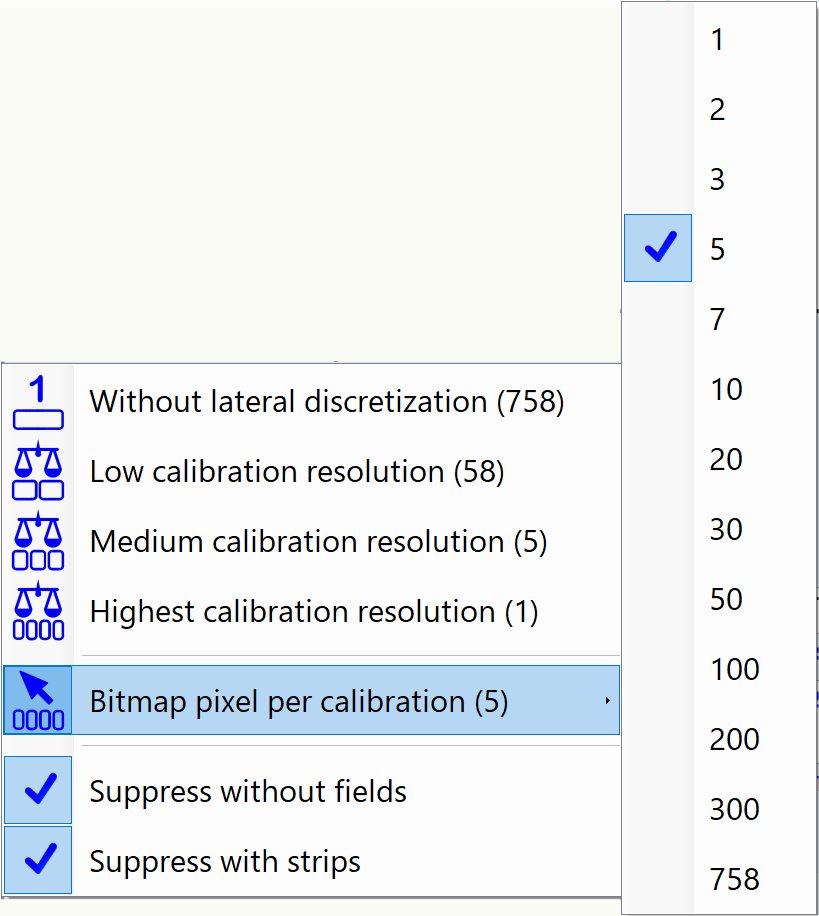Pick Medium calibration resolution (5)
Viewport: 819px width, 916px height.
coord(318,541)
